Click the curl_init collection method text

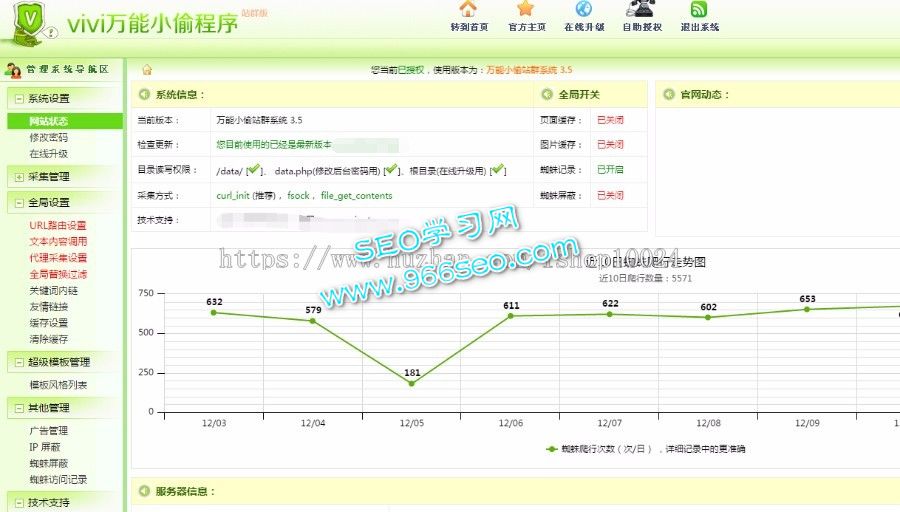pyautogui.click(x=233, y=196)
